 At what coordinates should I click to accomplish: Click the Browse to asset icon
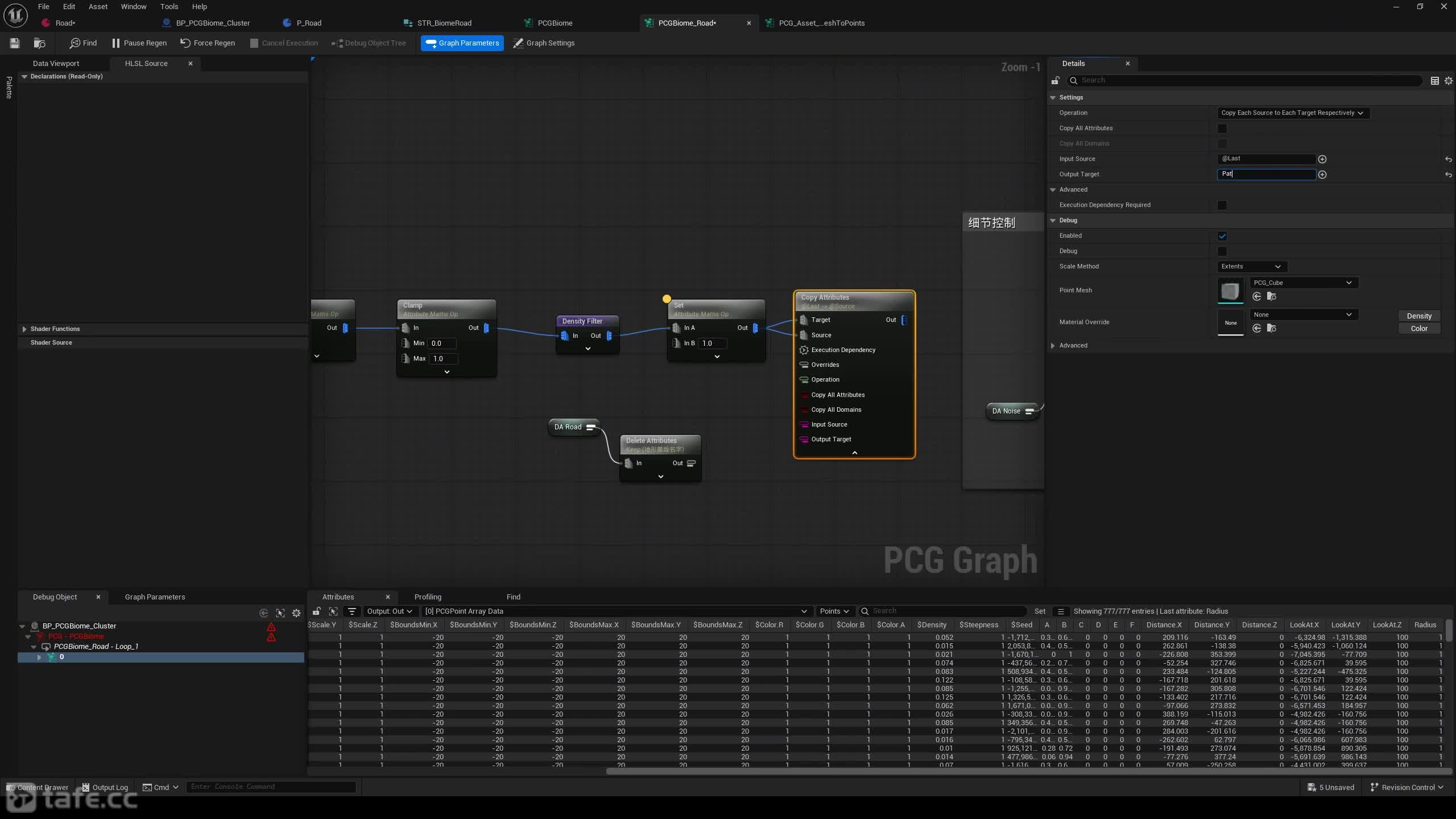tap(39, 43)
